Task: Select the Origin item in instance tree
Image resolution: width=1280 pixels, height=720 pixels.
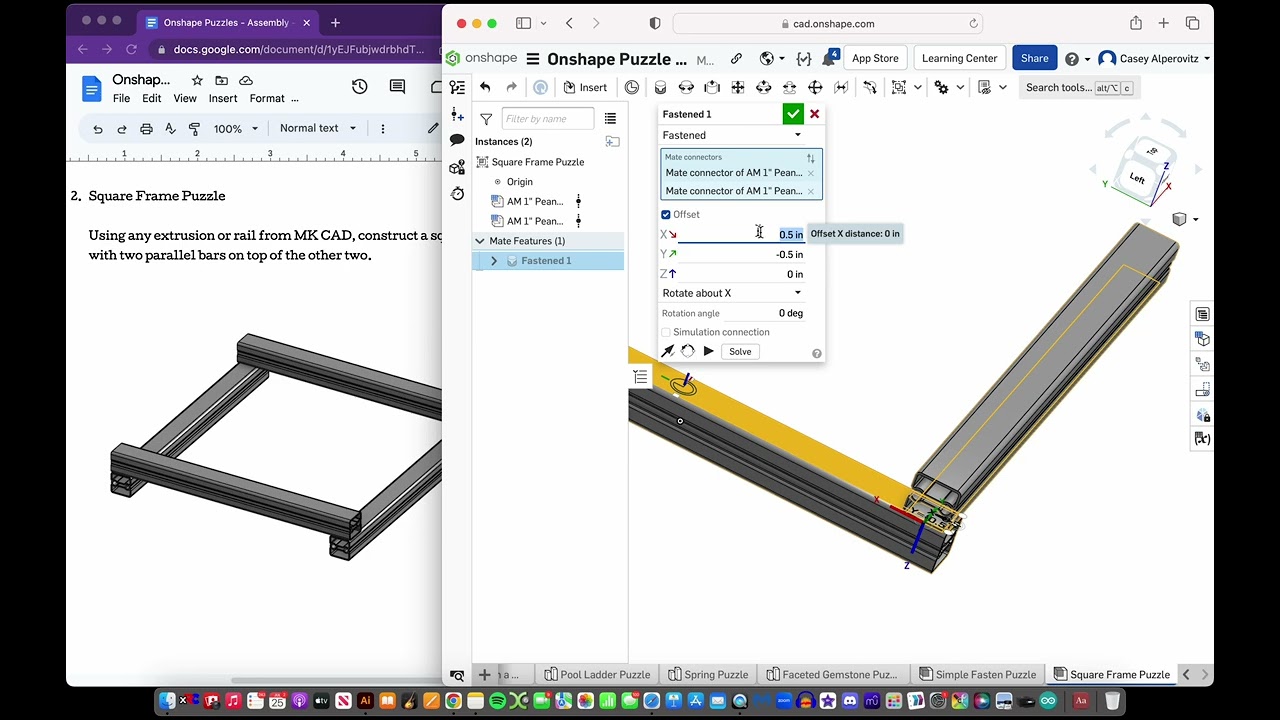Action: coord(519,182)
